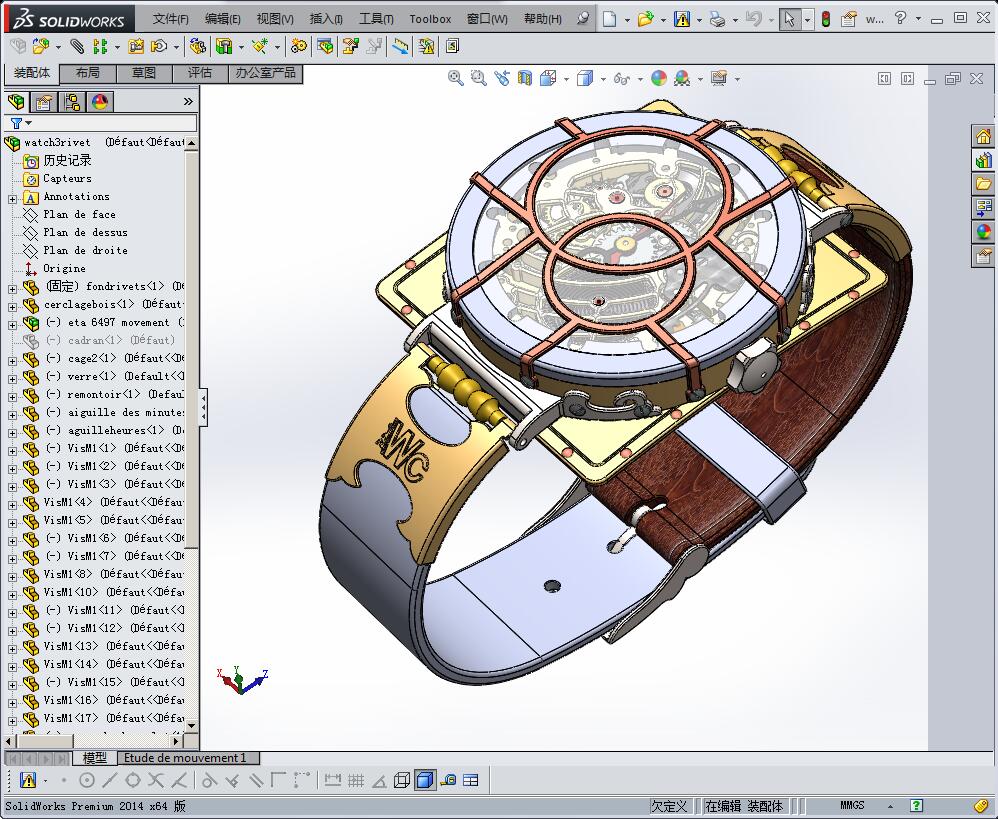Switch to Etude de mouvement 1 tab

tap(185, 758)
